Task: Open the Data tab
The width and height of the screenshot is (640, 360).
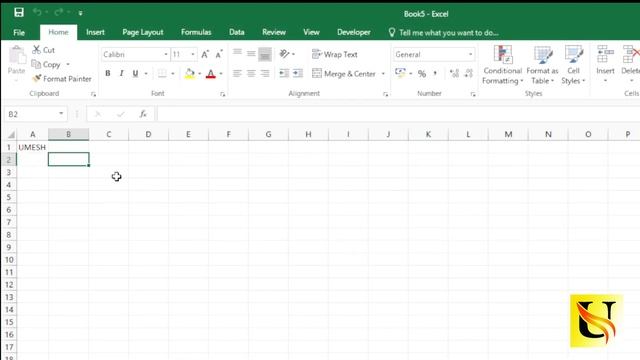Action: (x=236, y=32)
